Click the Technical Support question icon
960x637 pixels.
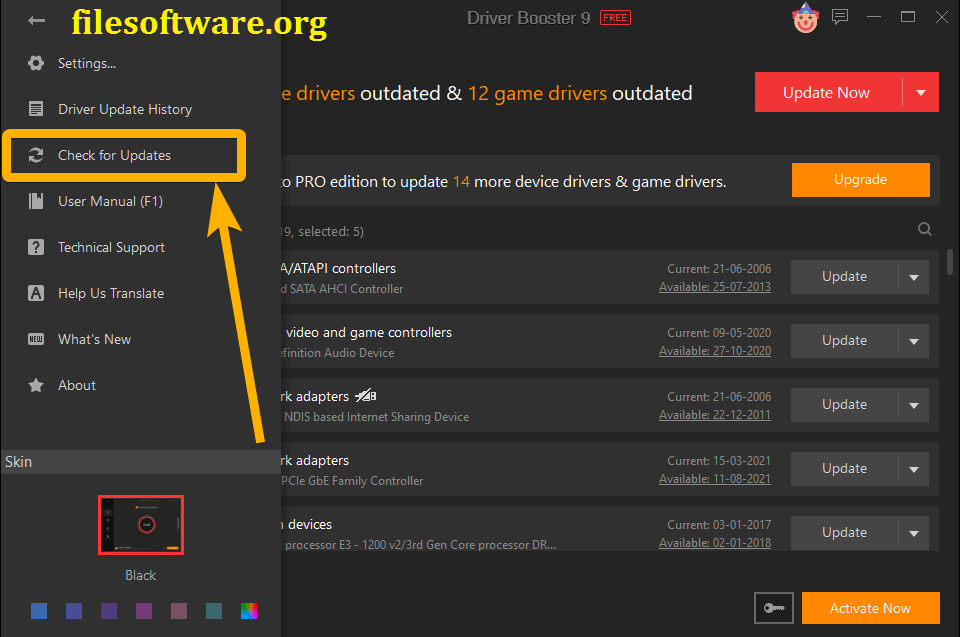pos(36,247)
